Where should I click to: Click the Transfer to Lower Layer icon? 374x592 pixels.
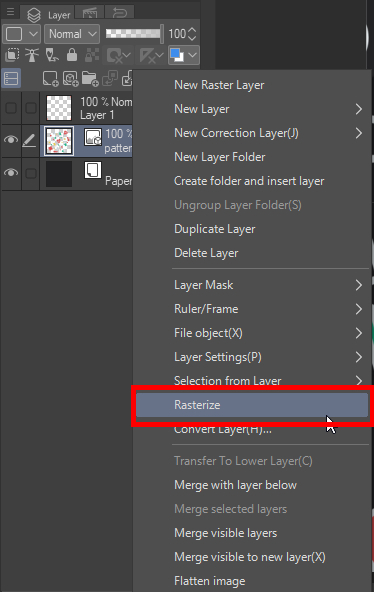pos(110,79)
